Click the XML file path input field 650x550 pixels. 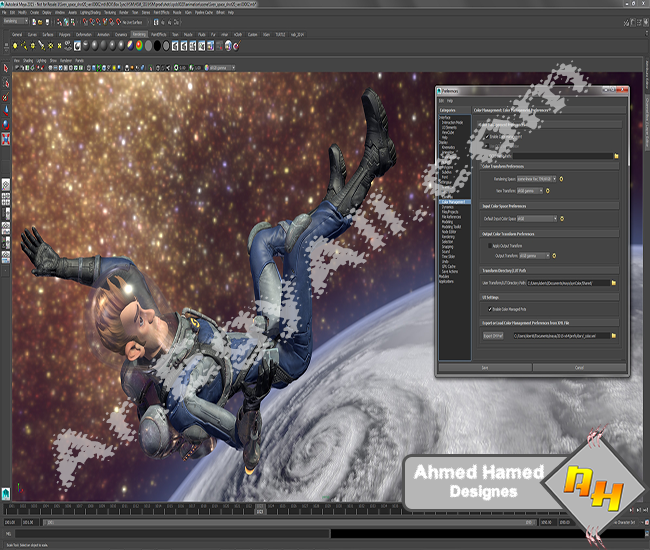(x=562, y=336)
